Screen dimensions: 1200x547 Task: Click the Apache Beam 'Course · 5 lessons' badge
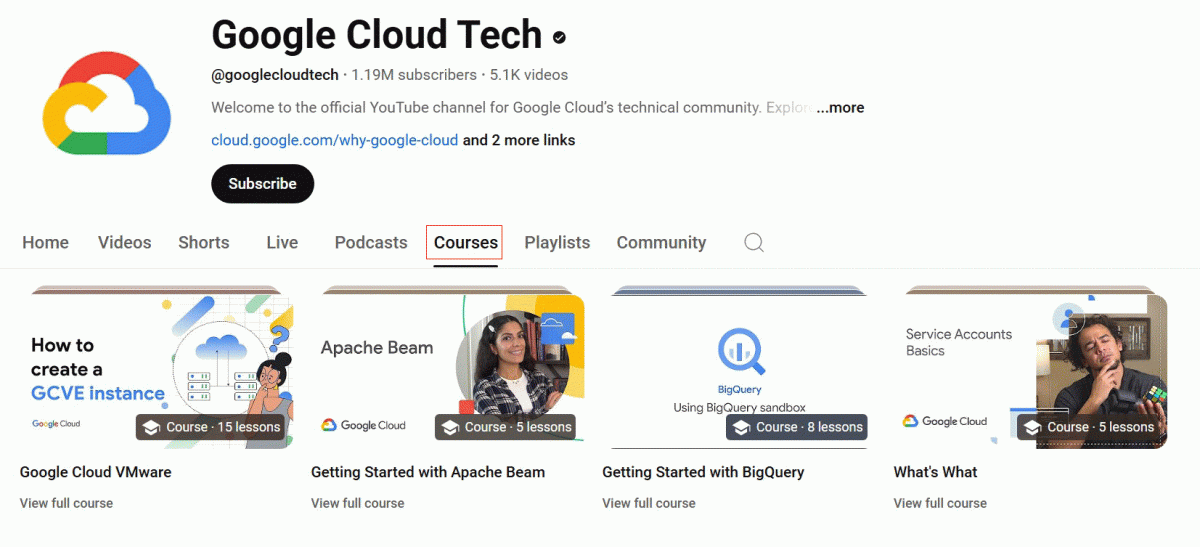tap(507, 427)
